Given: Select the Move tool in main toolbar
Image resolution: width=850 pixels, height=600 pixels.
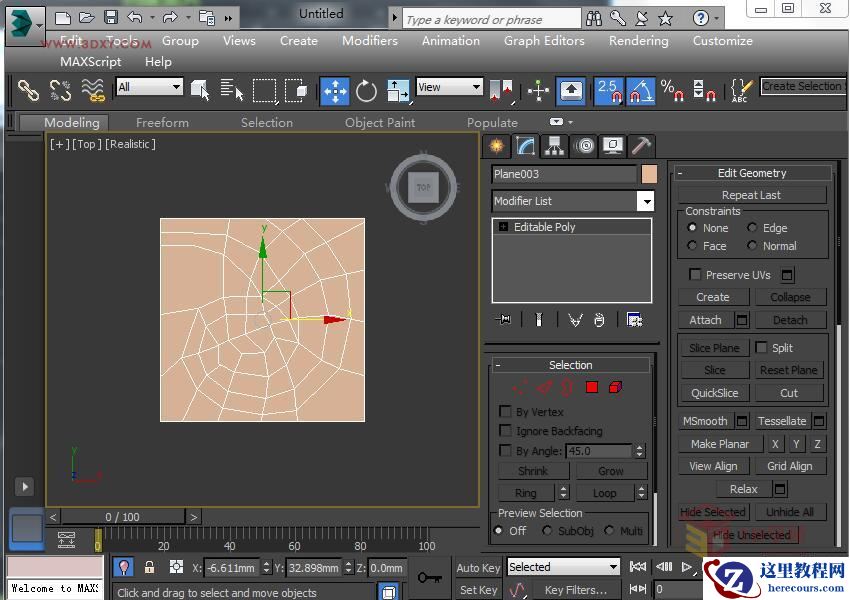Looking at the screenshot, I should [334, 90].
